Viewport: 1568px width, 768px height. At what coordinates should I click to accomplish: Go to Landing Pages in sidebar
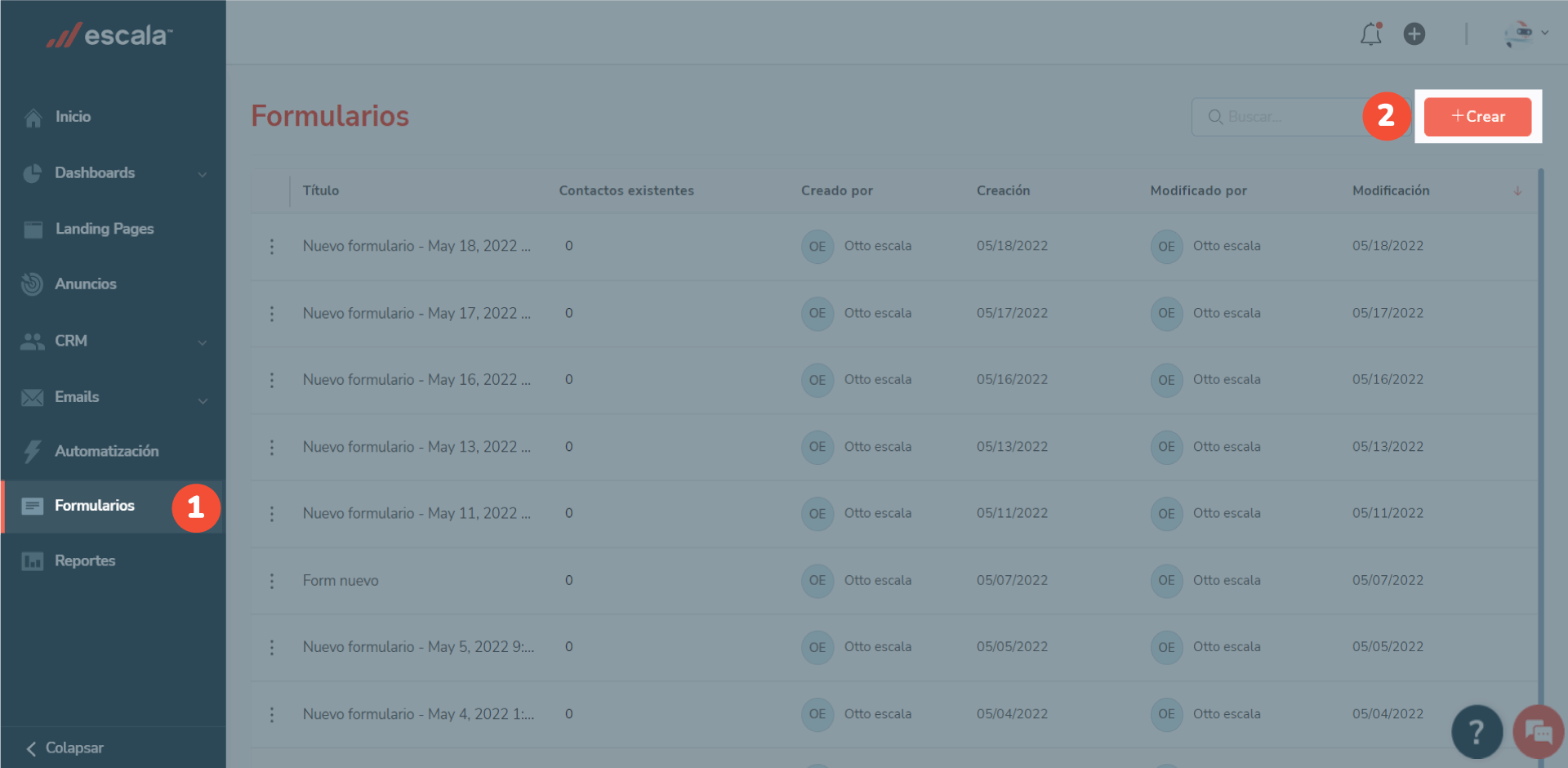104,229
